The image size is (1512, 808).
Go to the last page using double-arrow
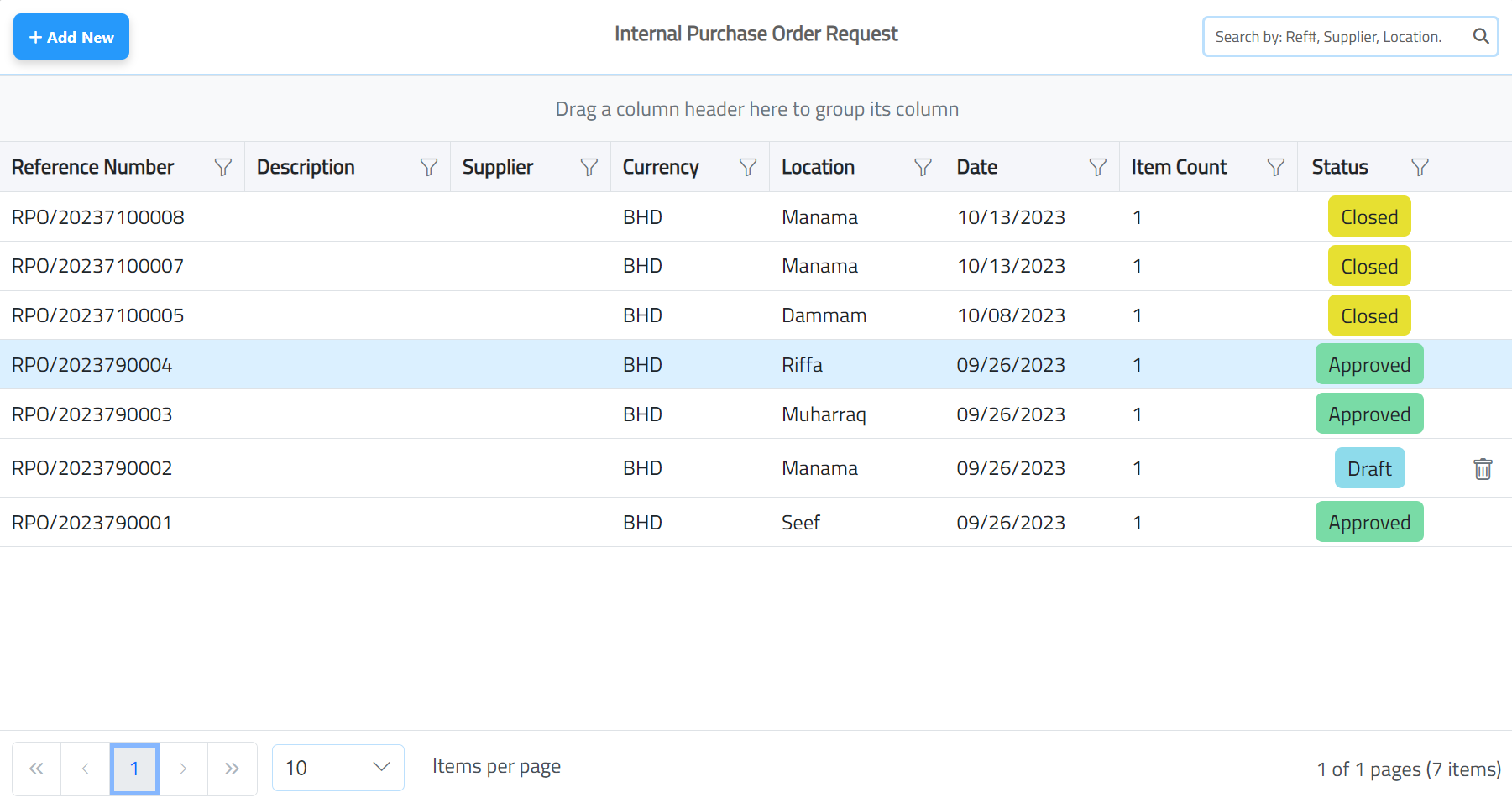coord(232,767)
